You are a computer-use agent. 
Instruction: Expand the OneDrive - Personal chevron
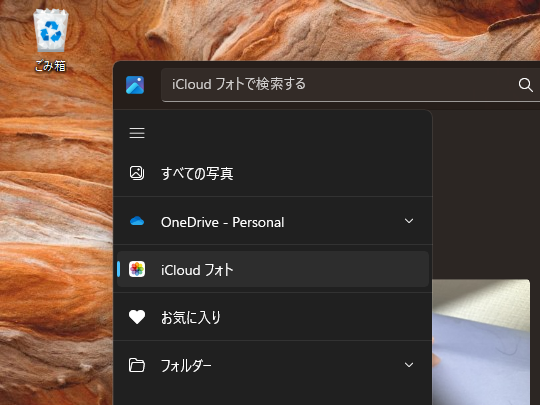409,221
